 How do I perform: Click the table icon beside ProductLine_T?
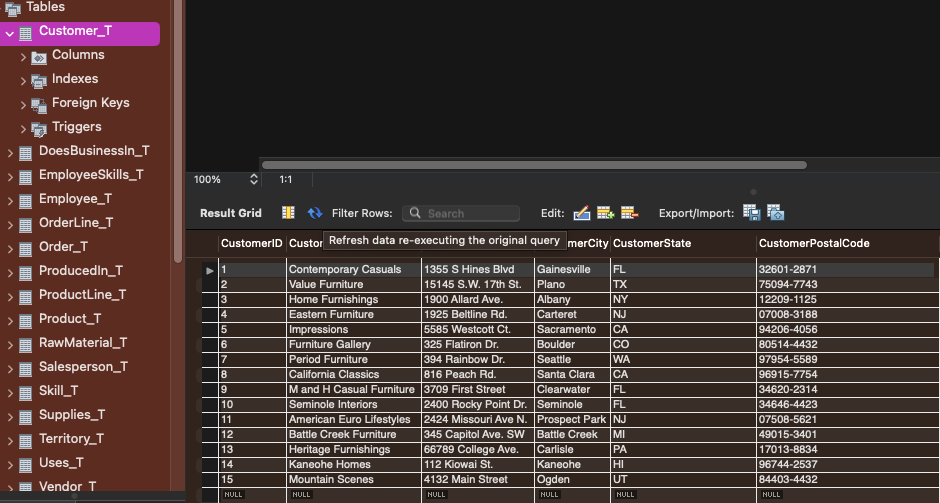click(26, 297)
